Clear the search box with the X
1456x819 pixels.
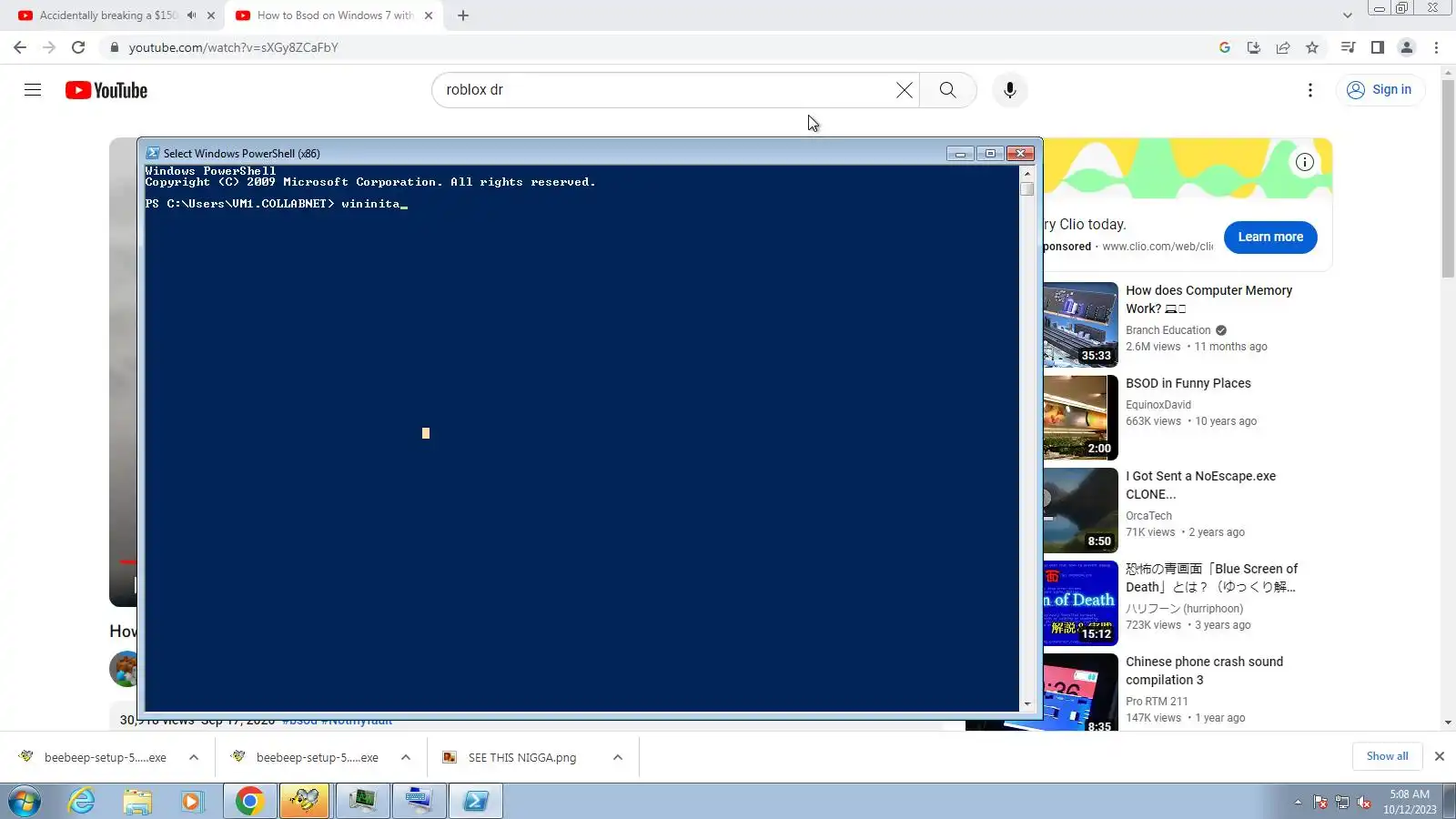904,90
